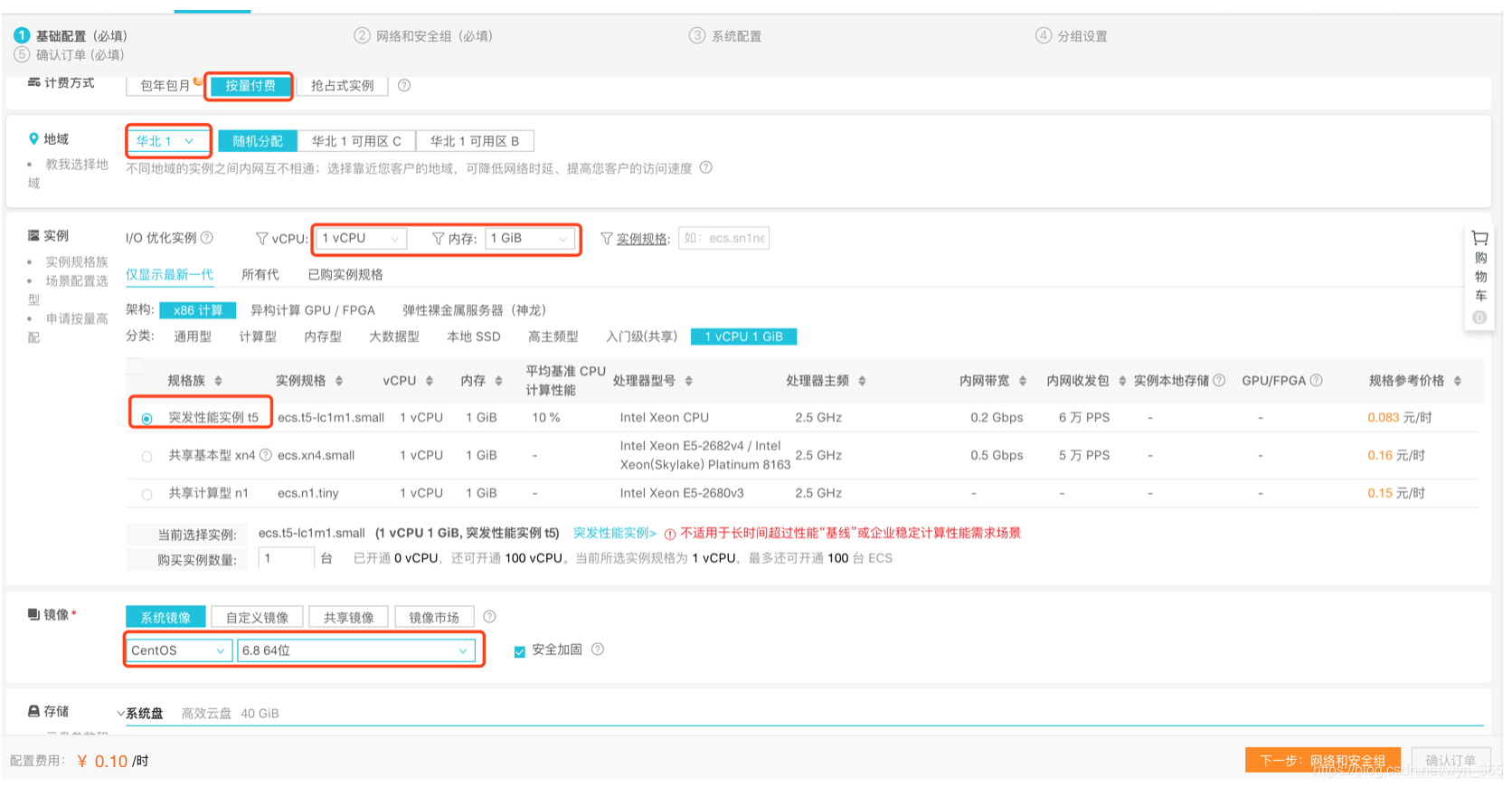The height and width of the screenshot is (787, 1512).
Task: Choose 抢占式实例 billing method
Action: 342,86
